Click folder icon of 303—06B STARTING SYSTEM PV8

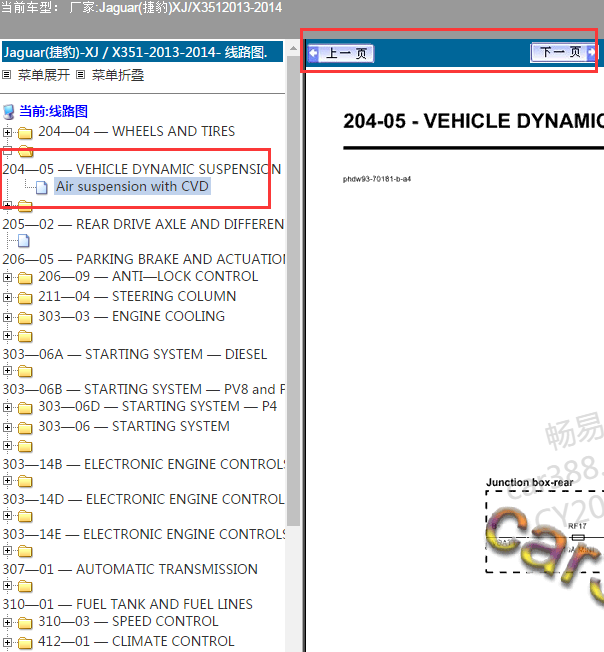pyautogui.click(x=25, y=370)
